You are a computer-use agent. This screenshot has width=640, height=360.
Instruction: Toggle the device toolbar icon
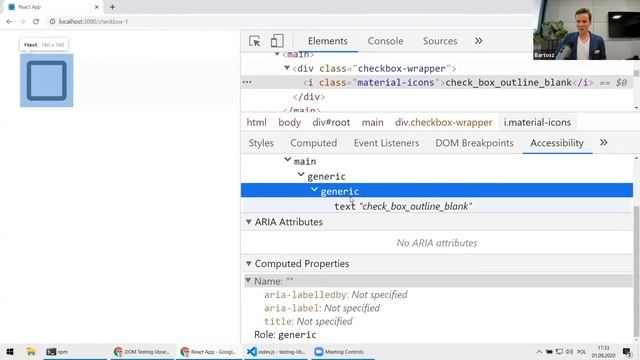pyautogui.click(x=277, y=41)
